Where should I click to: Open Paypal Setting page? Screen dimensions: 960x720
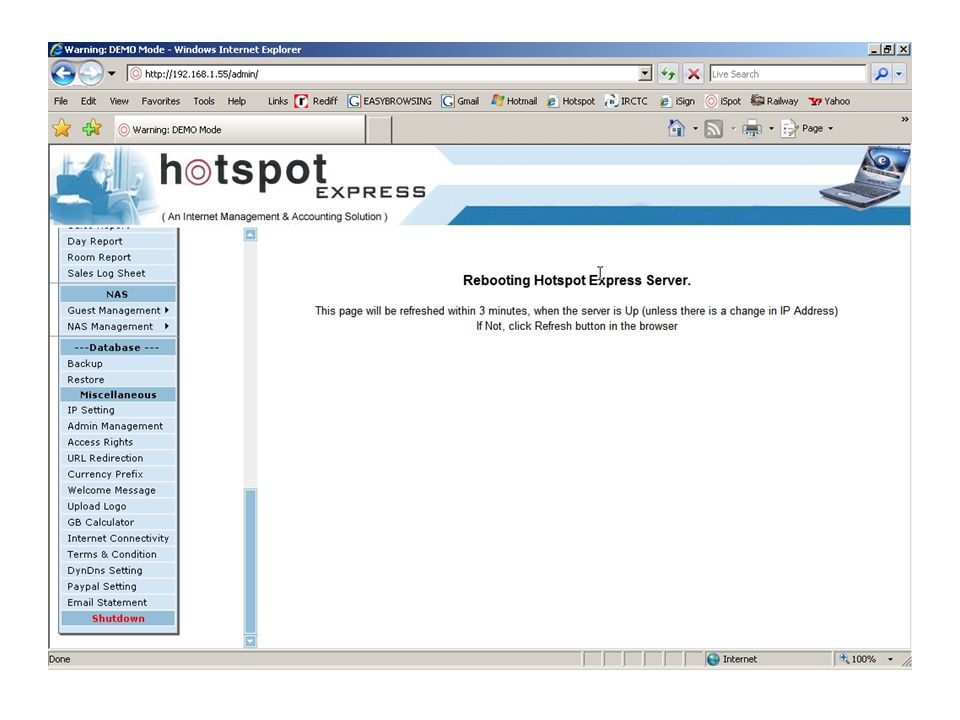pyautogui.click(x=118, y=586)
